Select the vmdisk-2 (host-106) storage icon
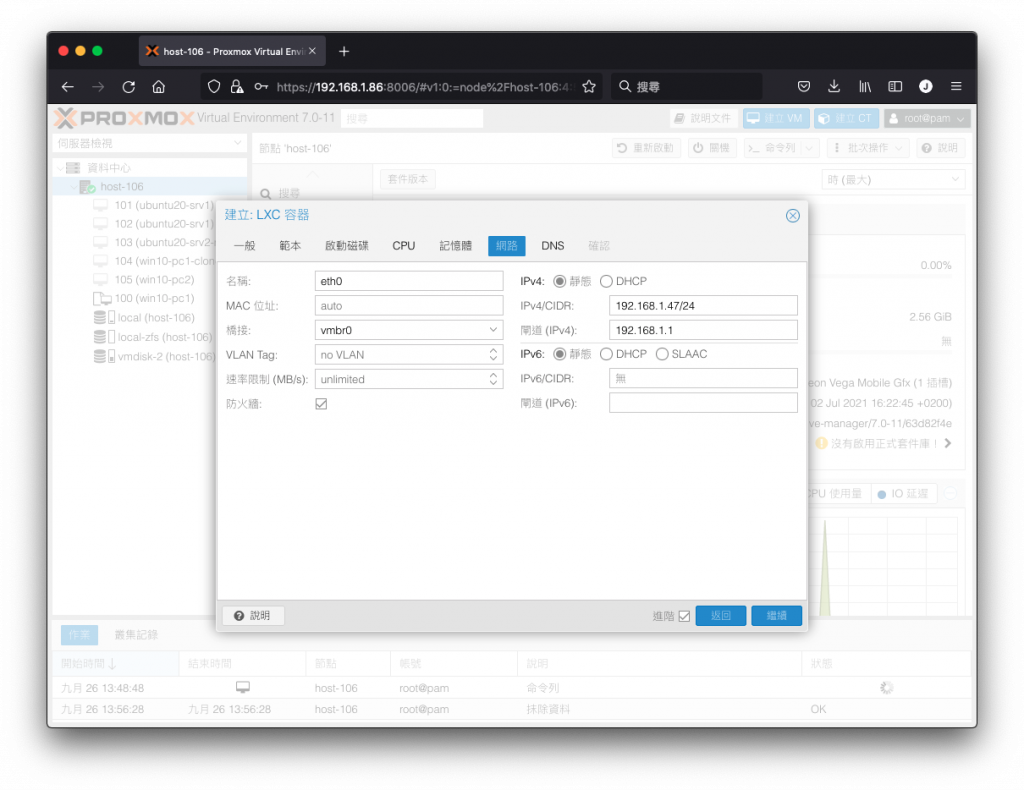This screenshot has width=1024, height=790. [x=104, y=356]
